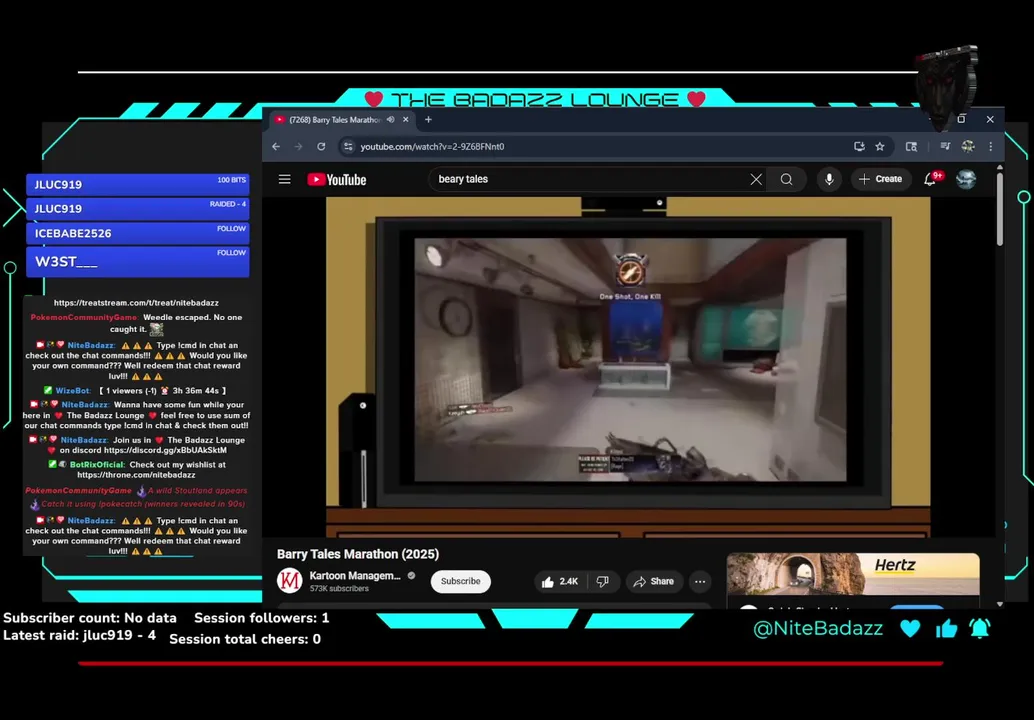Click the W3ST___ FOLLOW alert row
Screen dimensions: 1034x720
pos(138,262)
